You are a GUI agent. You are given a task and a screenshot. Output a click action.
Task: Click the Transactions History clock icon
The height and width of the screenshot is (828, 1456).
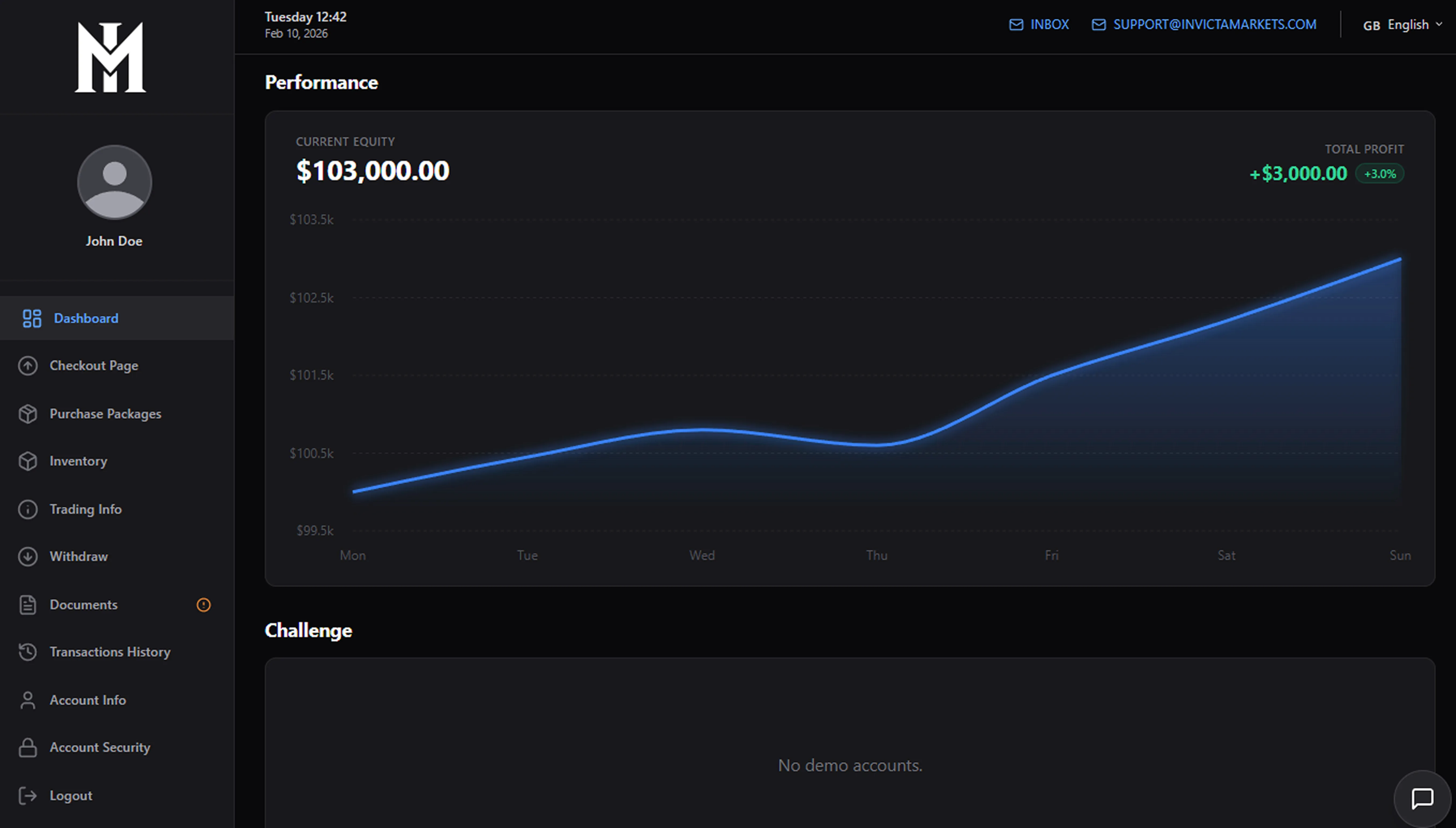coord(28,652)
